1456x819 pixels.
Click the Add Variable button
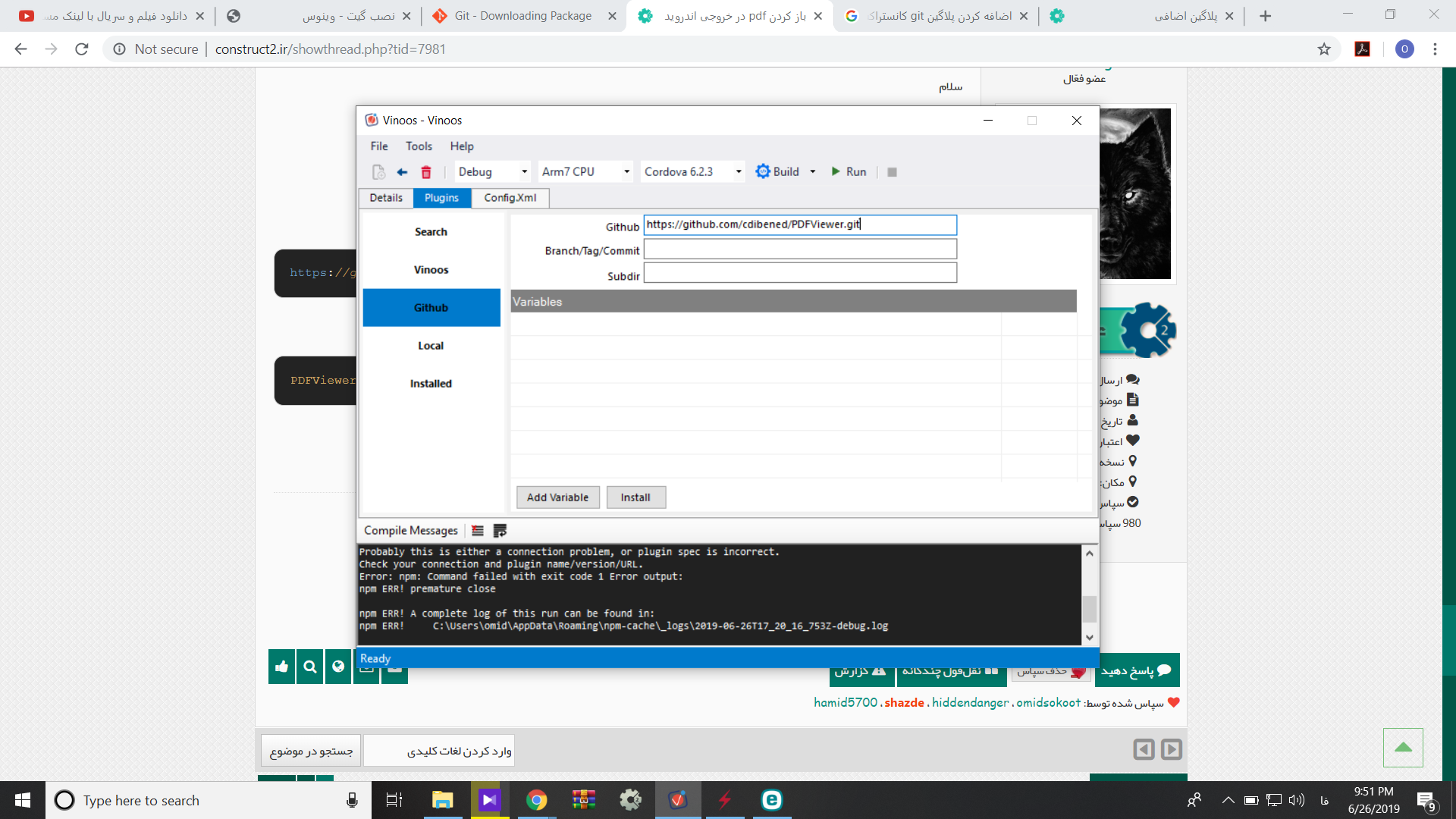(558, 497)
